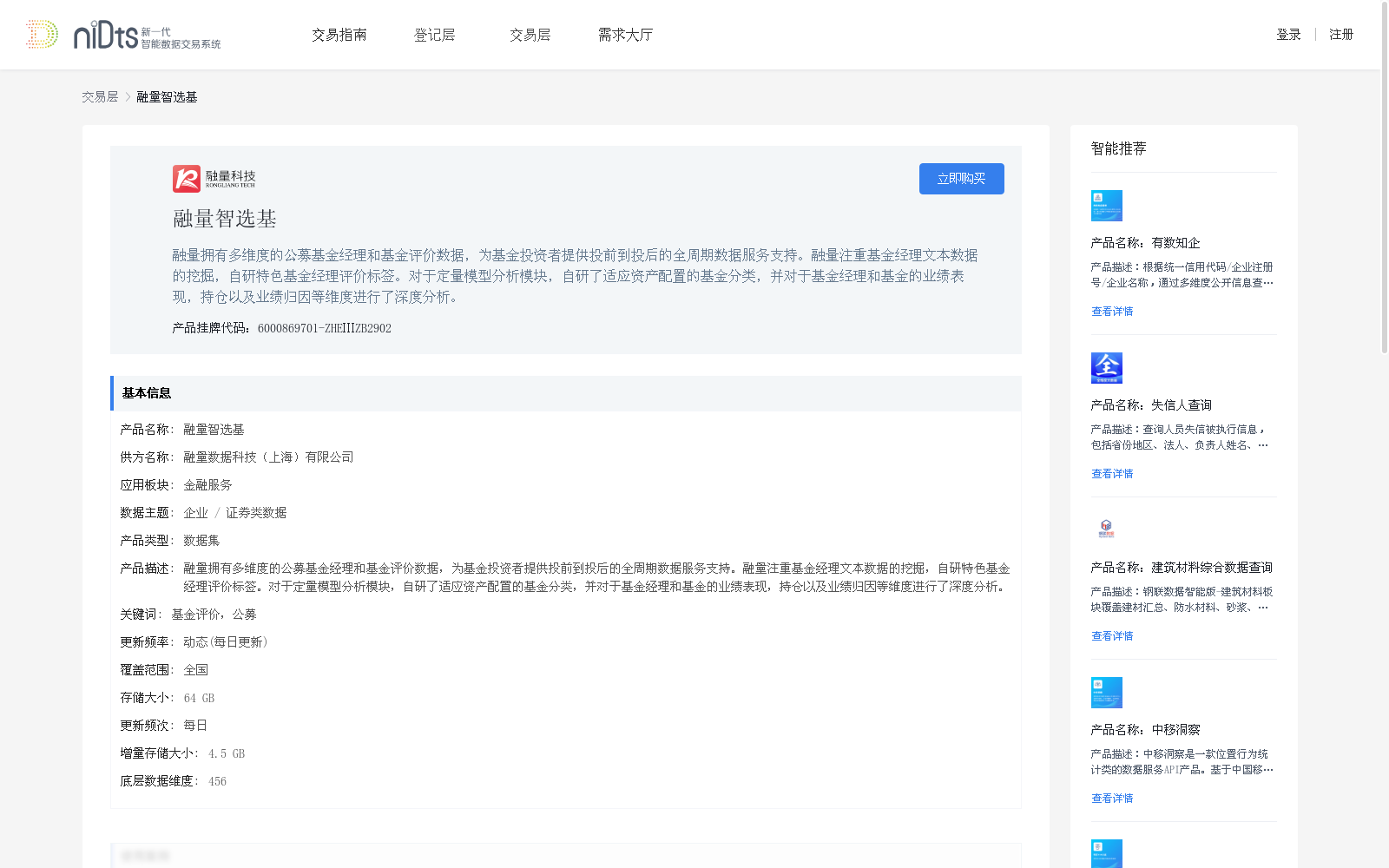The image size is (1389, 868).
Task: Click product name 产品名称：失信人查询
Action: click(x=1152, y=405)
